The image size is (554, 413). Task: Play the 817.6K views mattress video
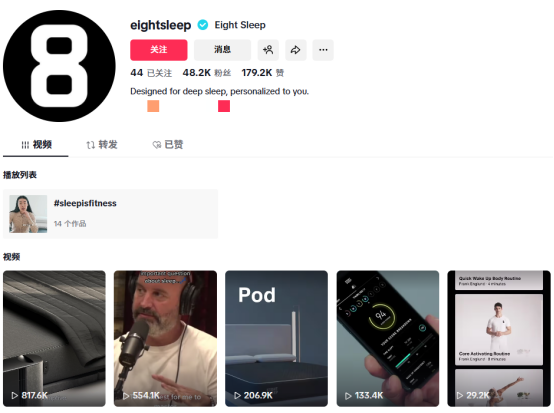[54, 338]
